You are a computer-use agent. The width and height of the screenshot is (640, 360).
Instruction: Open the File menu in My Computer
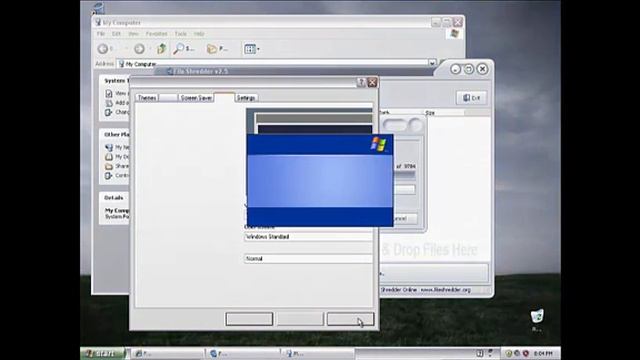pyautogui.click(x=101, y=34)
